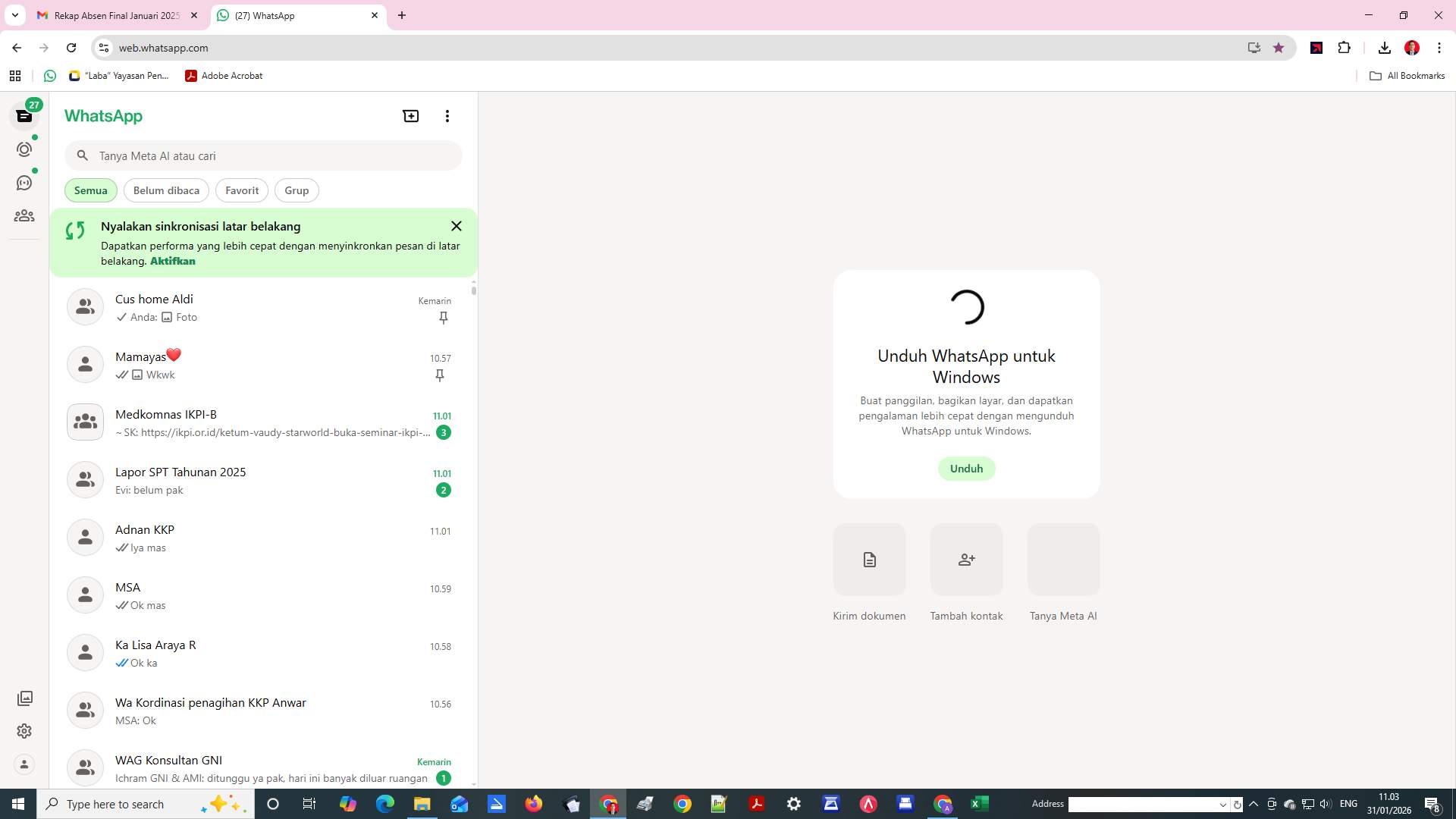Open WhatsApp Settings via the gear icon
1456x819 pixels.
[24, 731]
